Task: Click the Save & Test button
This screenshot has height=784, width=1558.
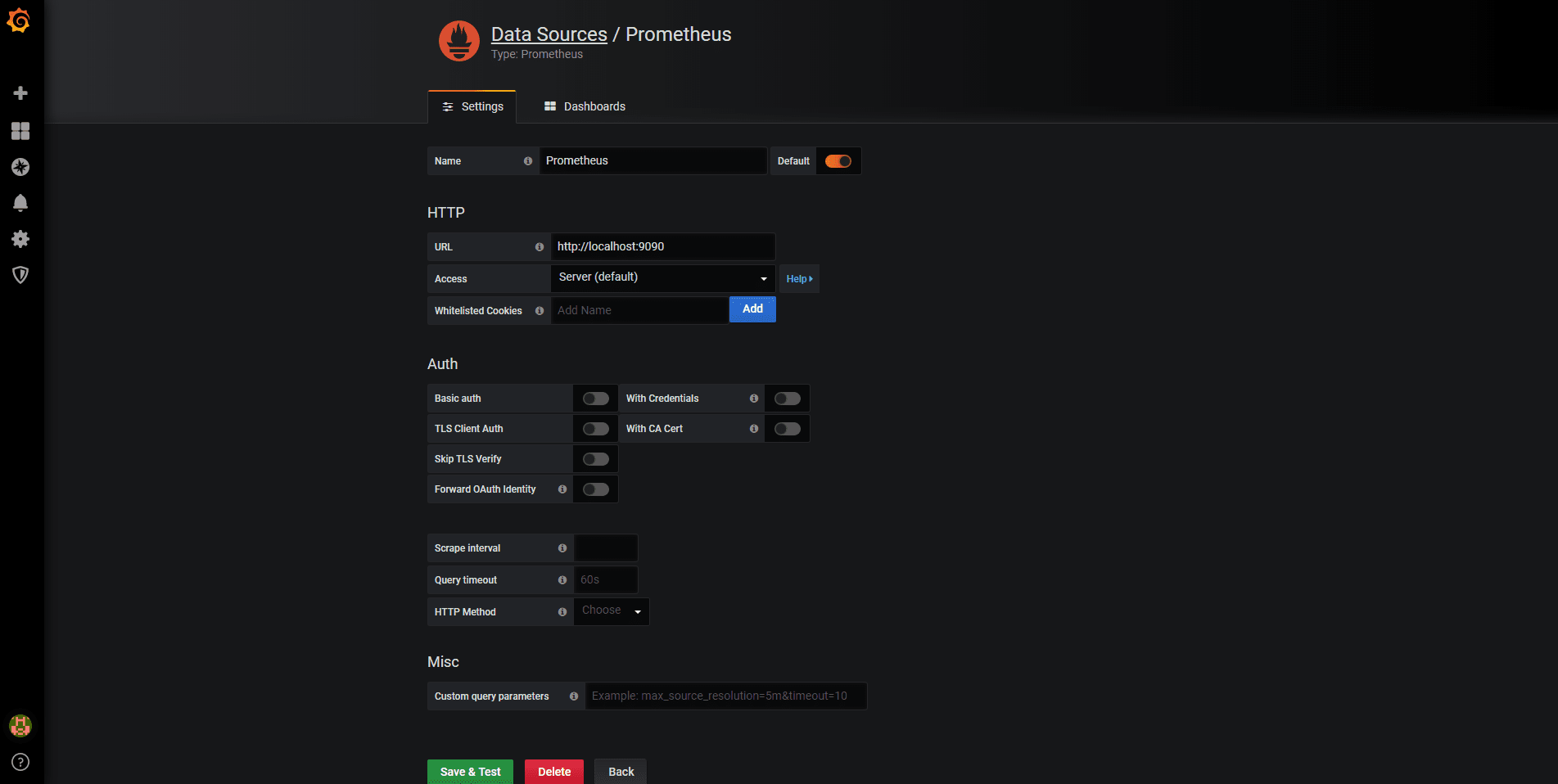Action: (470, 772)
